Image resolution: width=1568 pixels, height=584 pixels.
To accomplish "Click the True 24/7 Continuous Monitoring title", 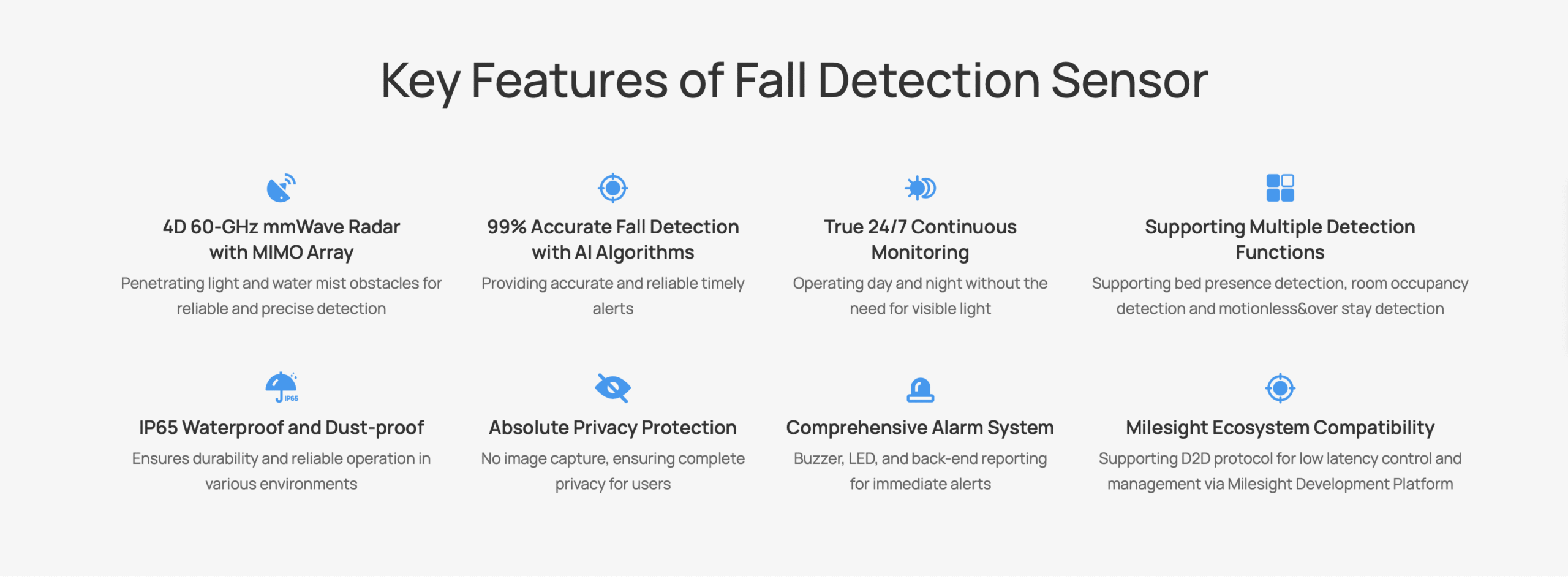I will pos(920,240).
